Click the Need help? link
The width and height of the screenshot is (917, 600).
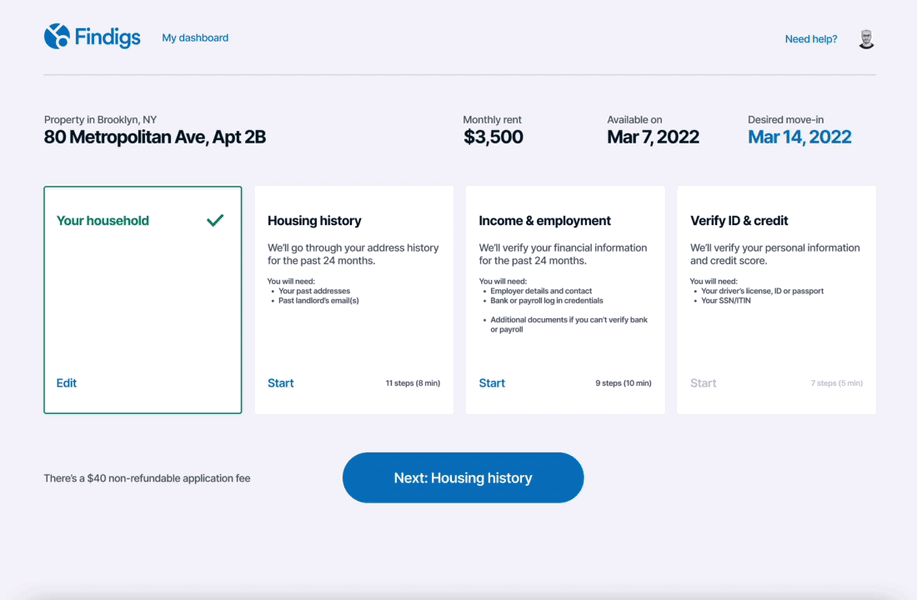pyautogui.click(x=811, y=39)
